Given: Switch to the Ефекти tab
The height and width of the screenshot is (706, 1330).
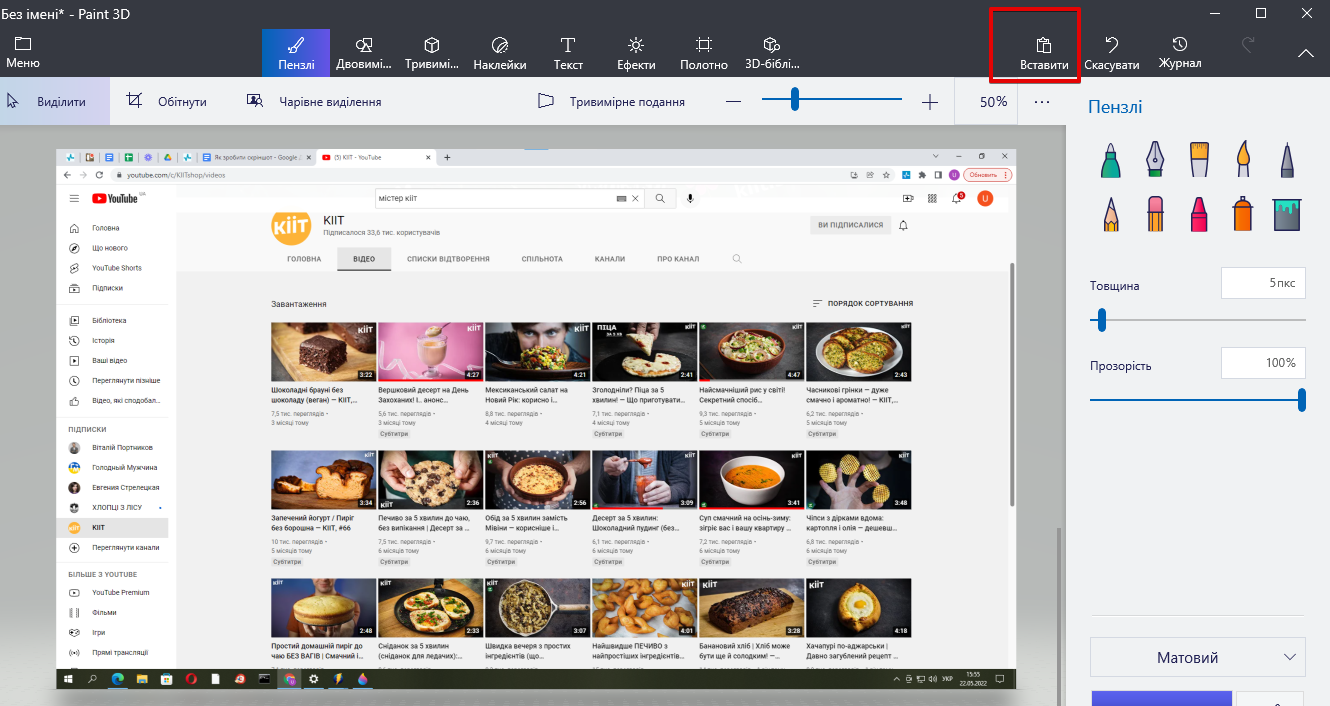Looking at the screenshot, I should pyautogui.click(x=636, y=52).
